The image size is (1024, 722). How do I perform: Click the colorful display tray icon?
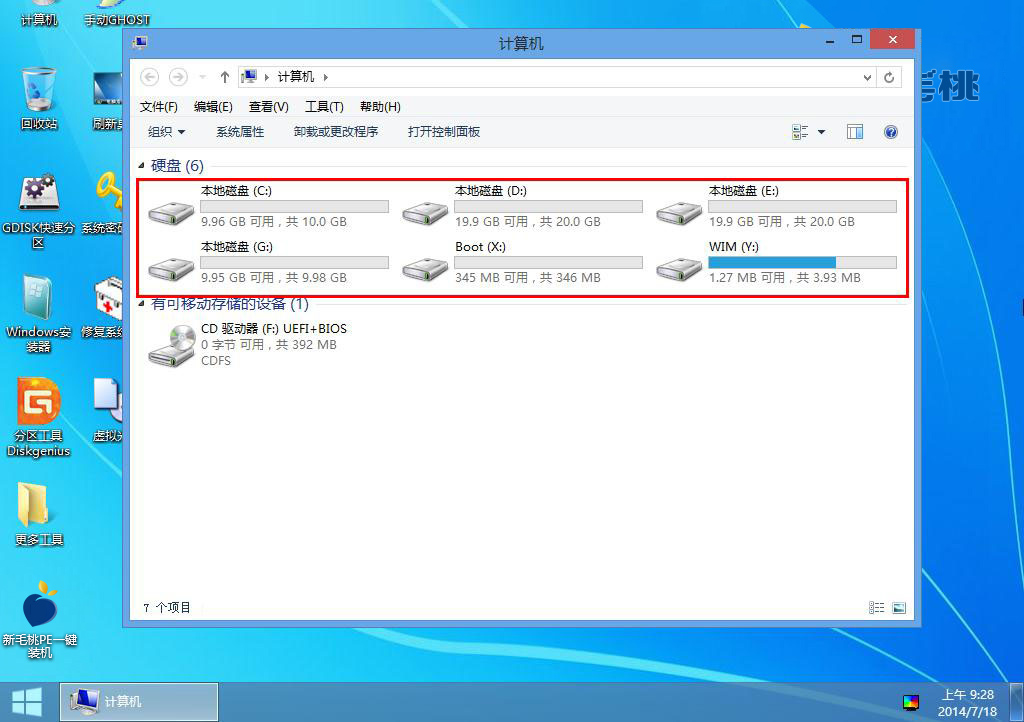point(910,702)
